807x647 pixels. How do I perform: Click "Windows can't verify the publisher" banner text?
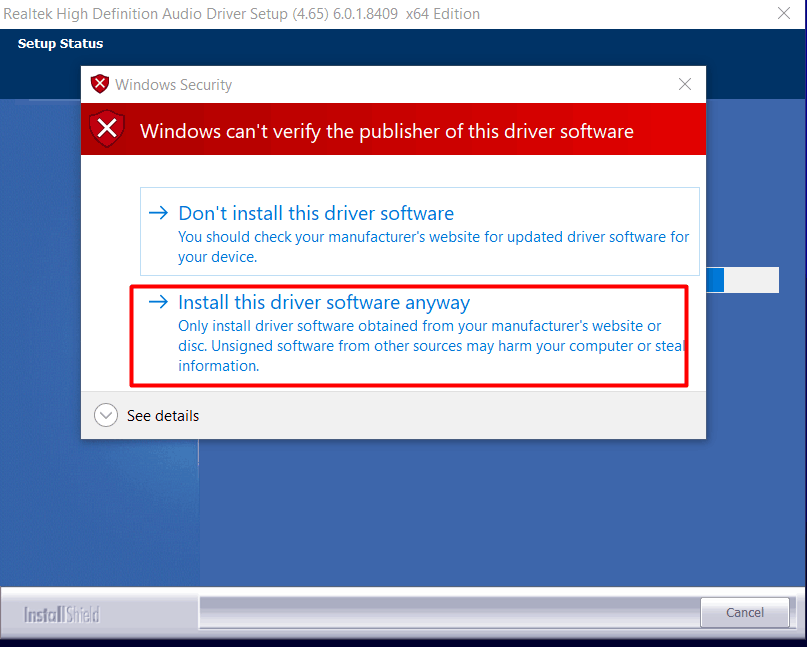click(387, 131)
